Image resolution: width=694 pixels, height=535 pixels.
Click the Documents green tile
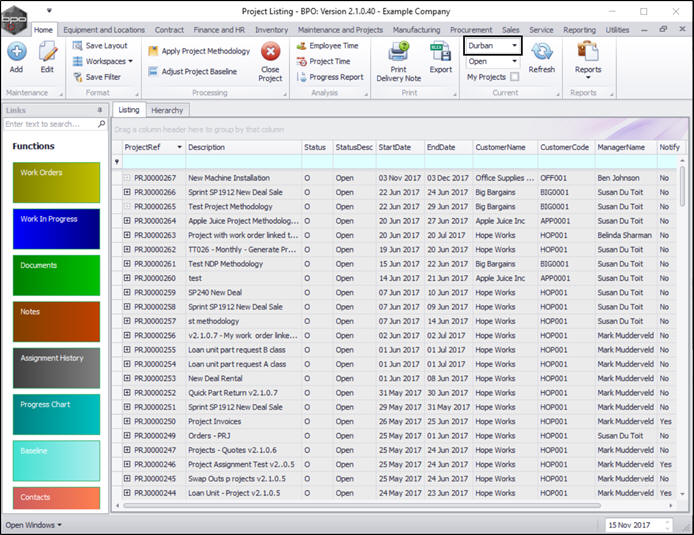56,275
